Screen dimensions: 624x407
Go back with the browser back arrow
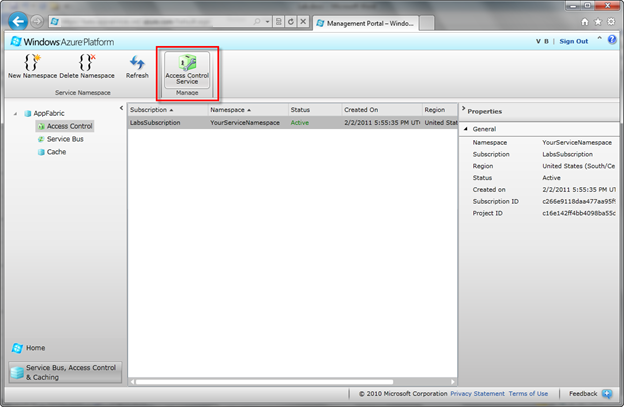[18, 21]
